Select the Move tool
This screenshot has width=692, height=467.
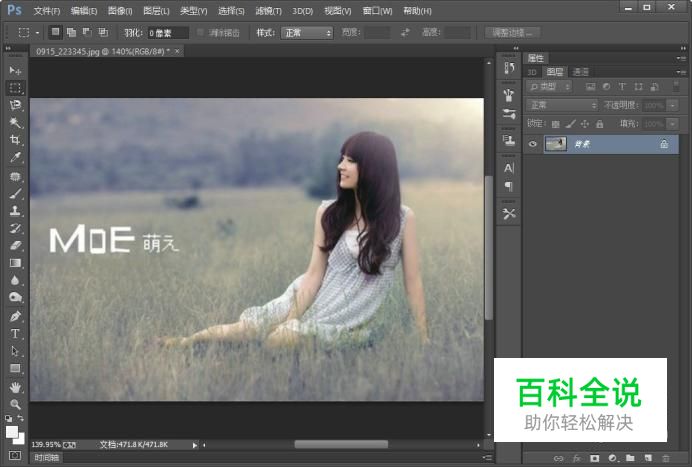pyautogui.click(x=15, y=70)
